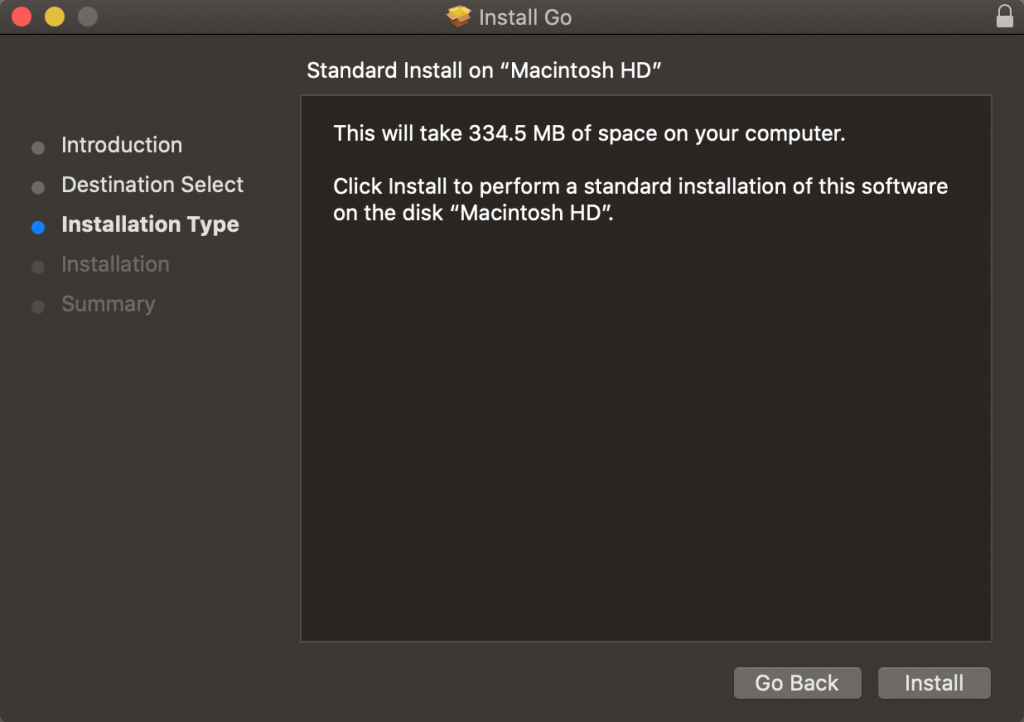Click the Install button
This screenshot has width=1024, height=722.
coord(934,683)
